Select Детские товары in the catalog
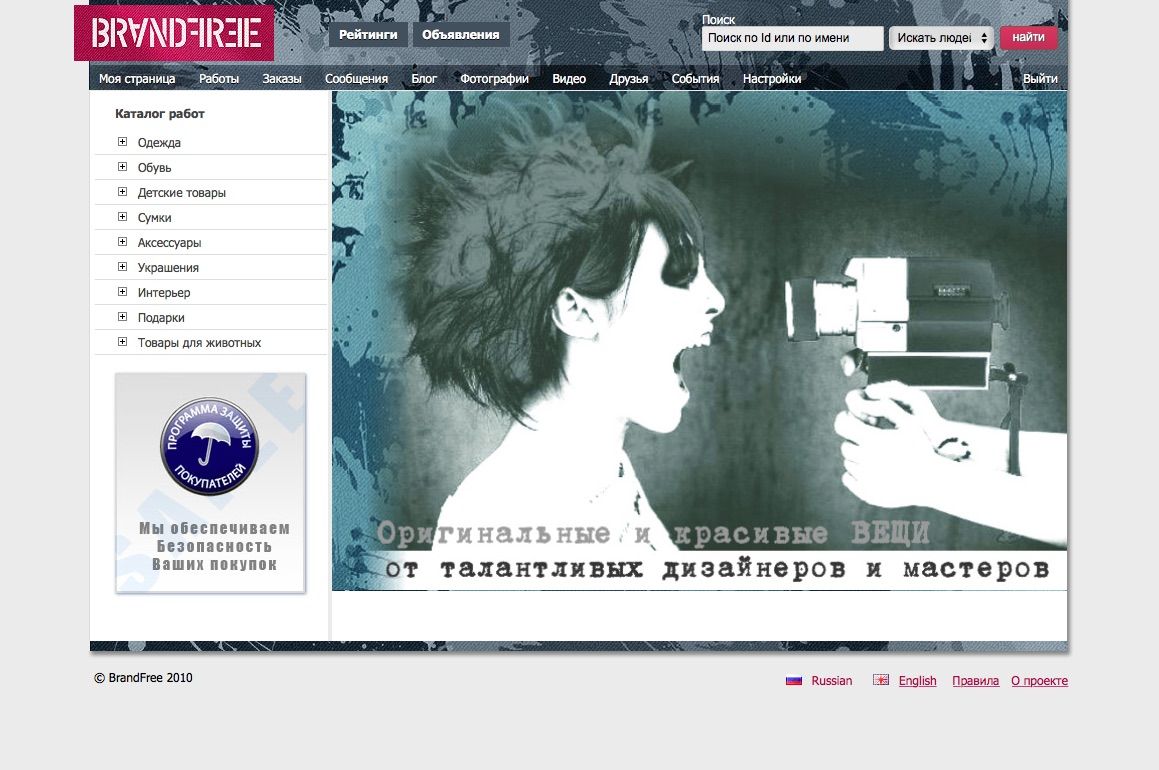The width and height of the screenshot is (1159, 770). click(182, 193)
